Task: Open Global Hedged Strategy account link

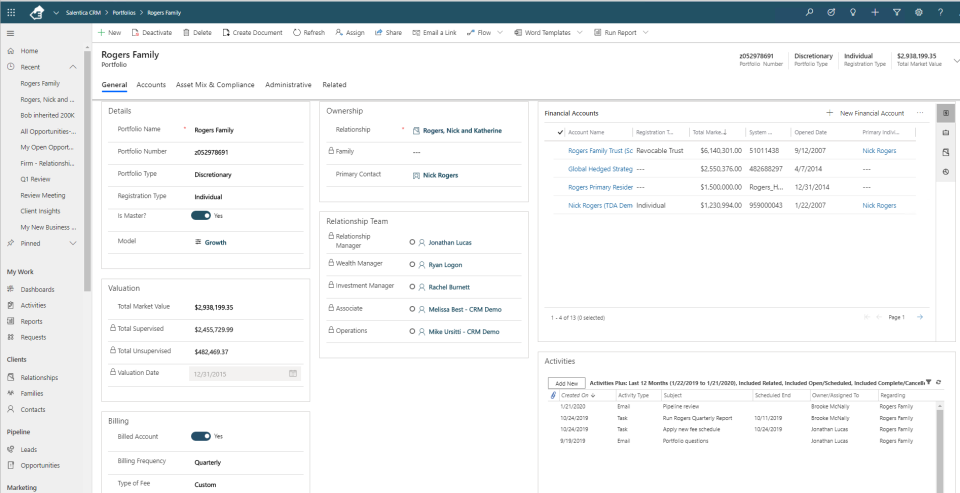Action: (x=600, y=168)
